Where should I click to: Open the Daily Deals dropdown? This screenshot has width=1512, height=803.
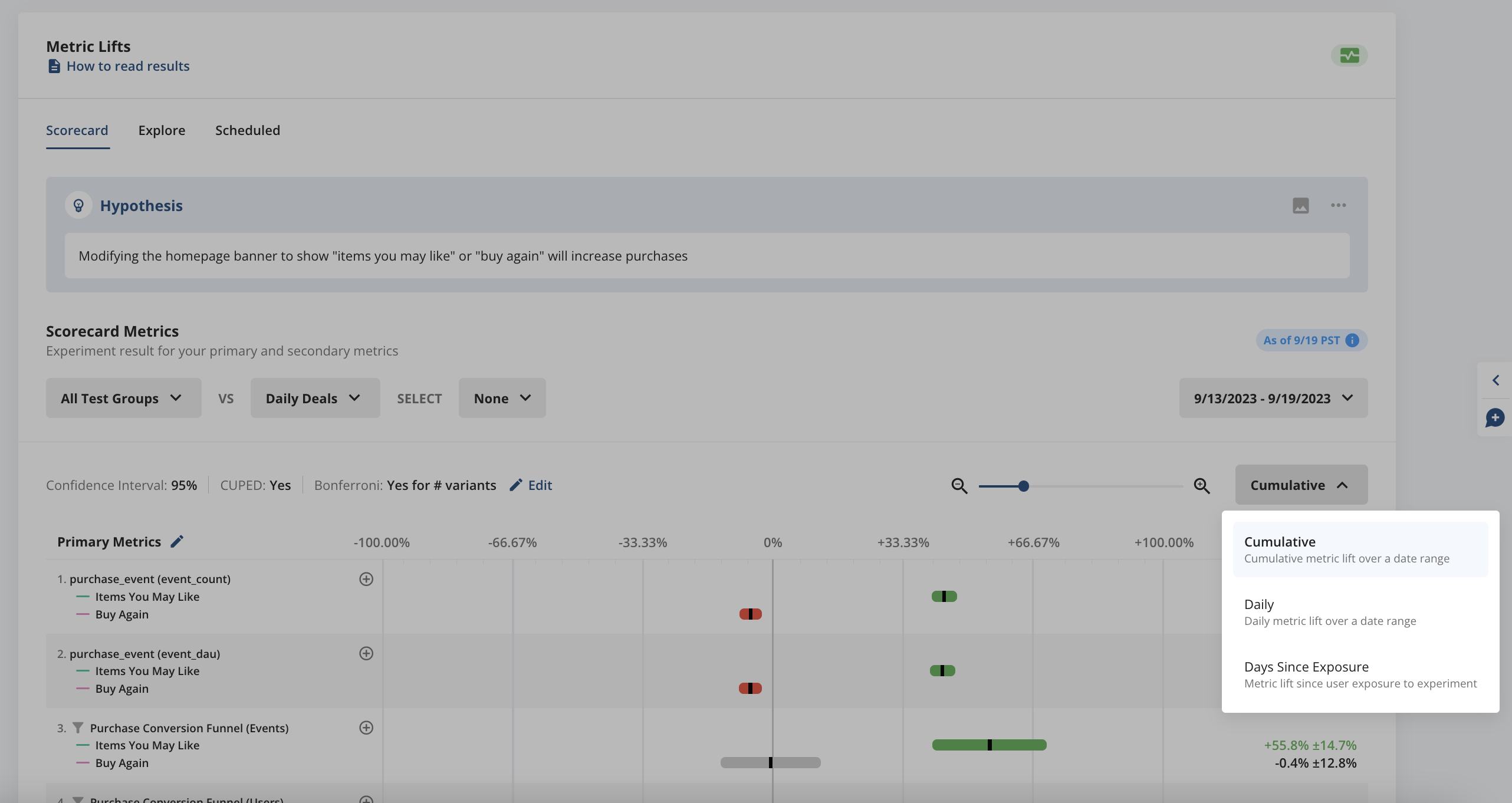pos(315,398)
